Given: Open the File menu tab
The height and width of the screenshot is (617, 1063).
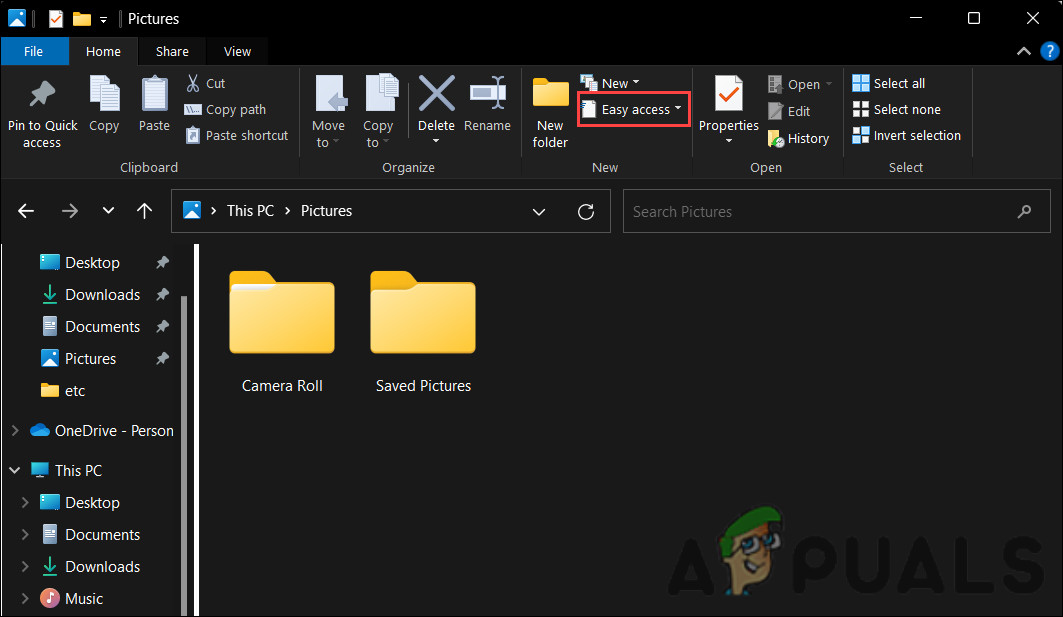Looking at the screenshot, I should coord(33,52).
